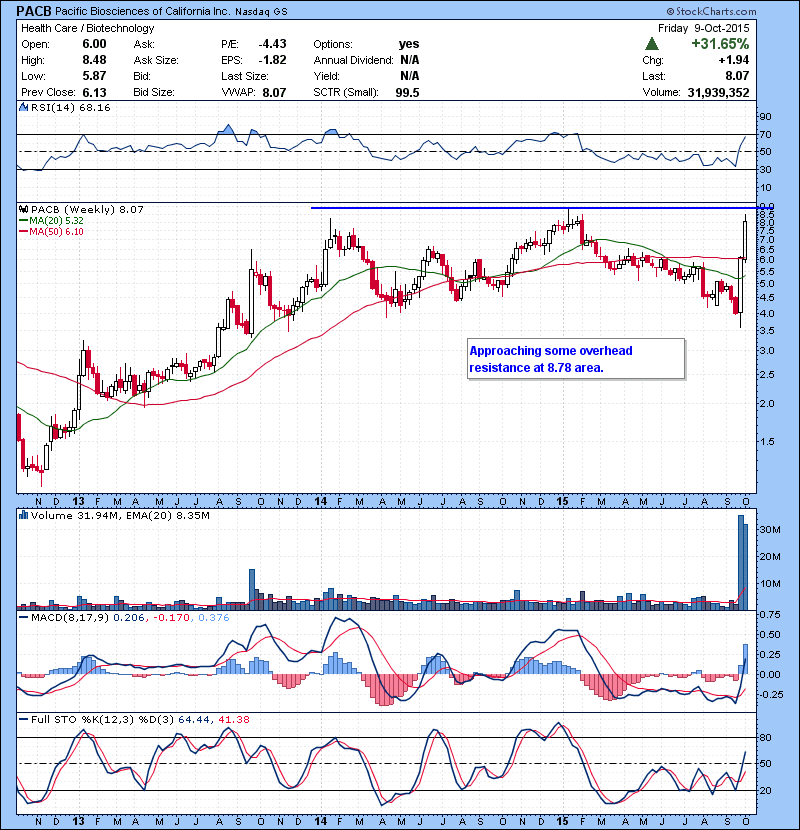The width and height of the screenshot is (800, 830).
Task: Click the Nasdaq GS exchange label
Action: coord(261,12)
